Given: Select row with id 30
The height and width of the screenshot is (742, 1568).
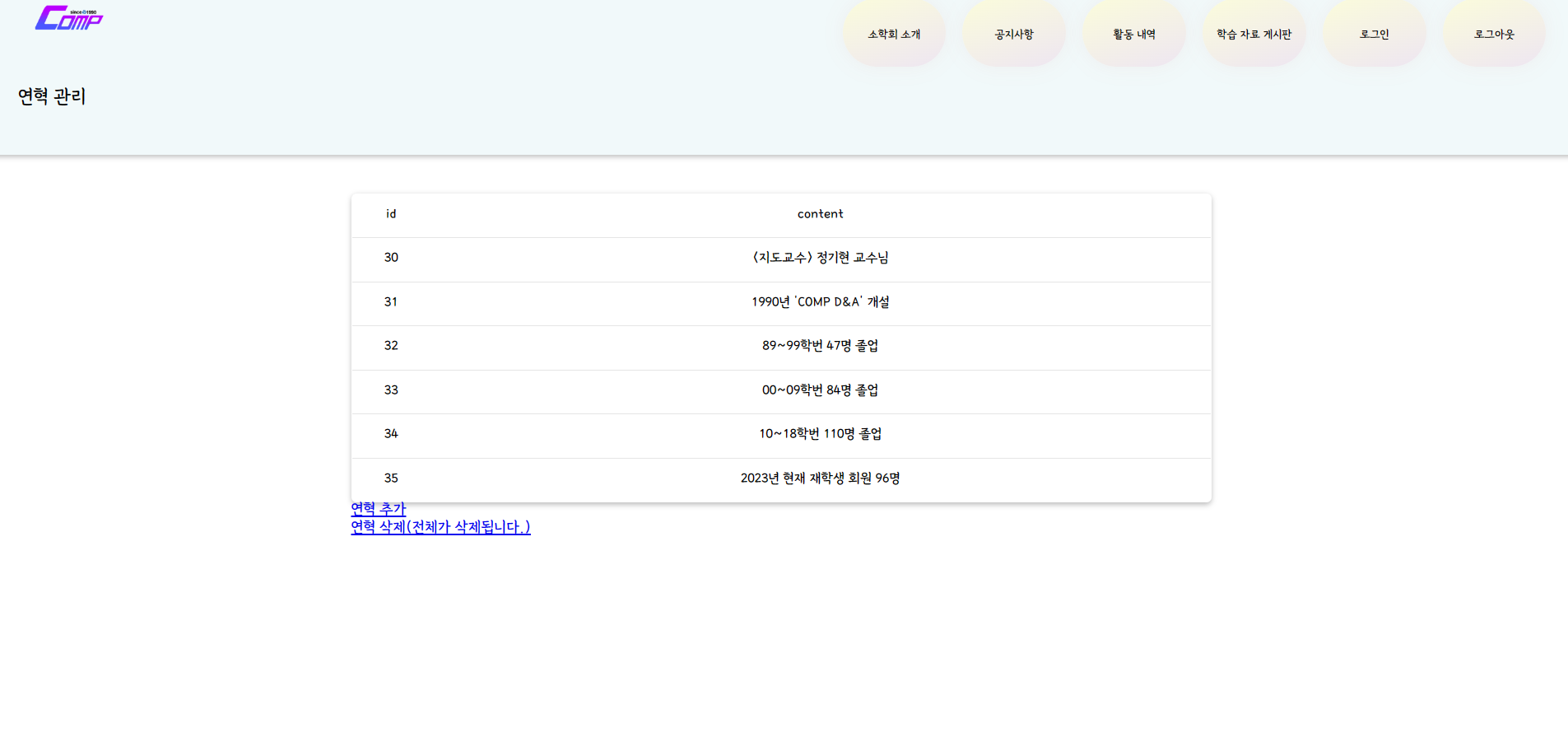Looking at the screenshot, I should (x=391, y=258).
